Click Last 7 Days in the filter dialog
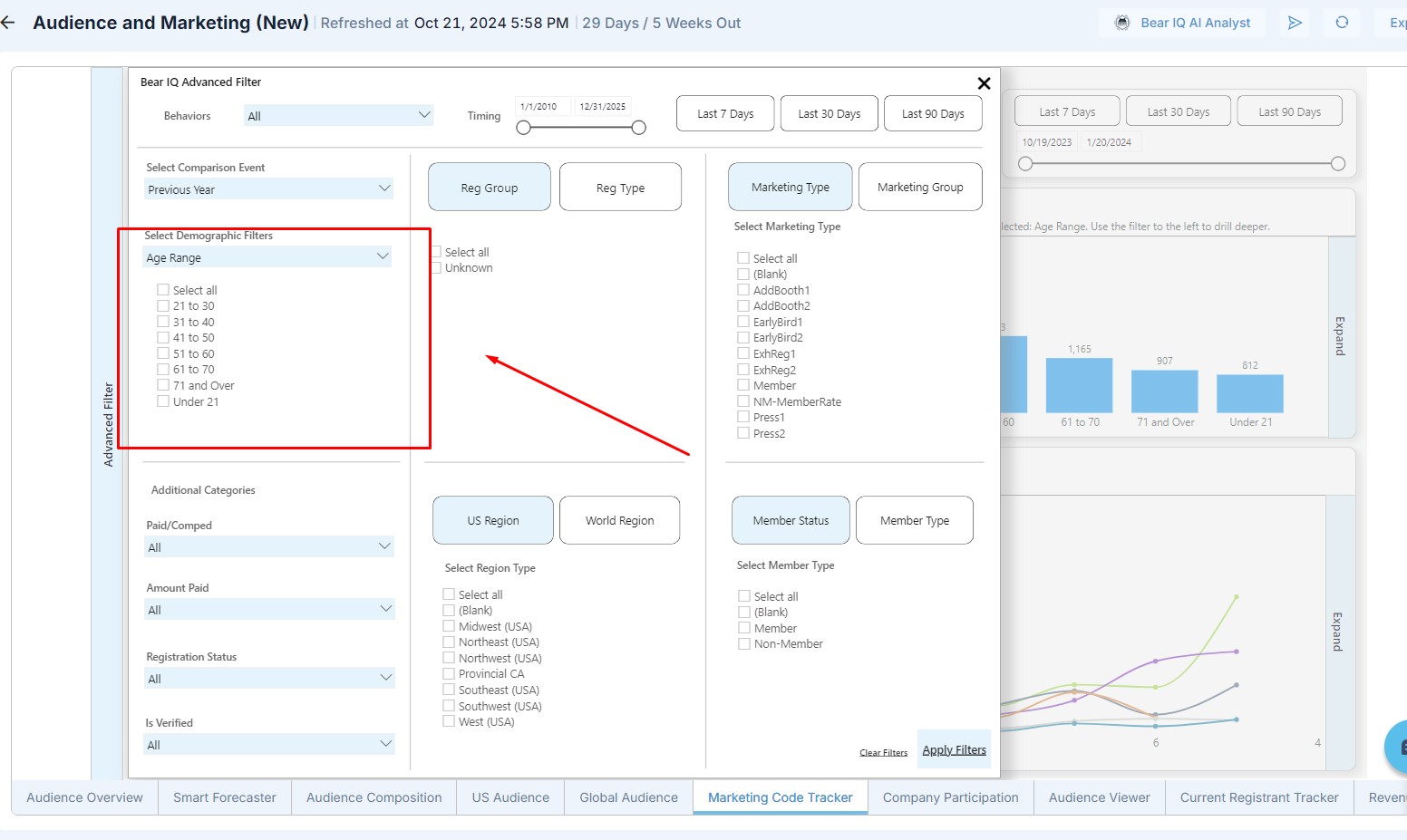This screenshot has width=1407, height=840. (725, 113)
